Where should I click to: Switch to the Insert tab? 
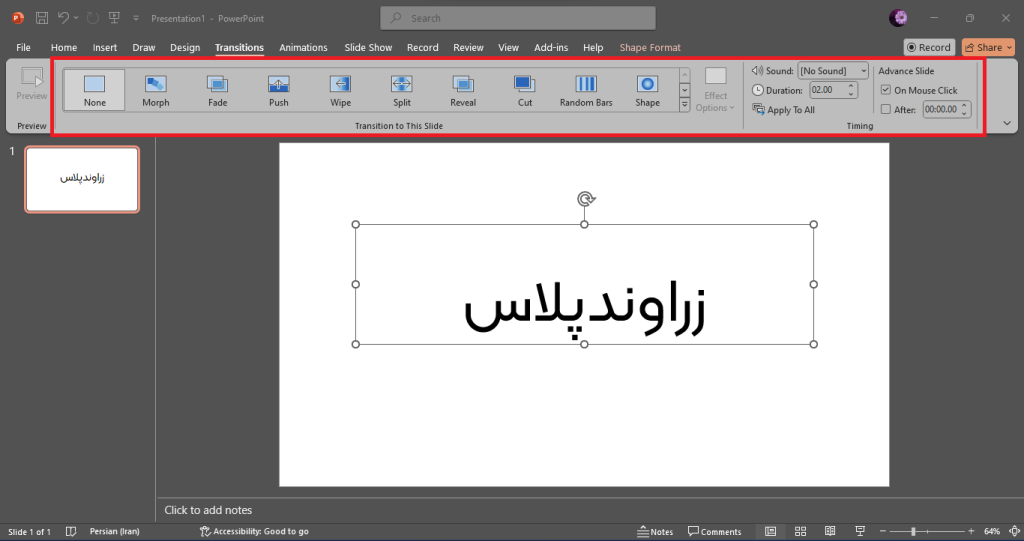pos(104,47)
